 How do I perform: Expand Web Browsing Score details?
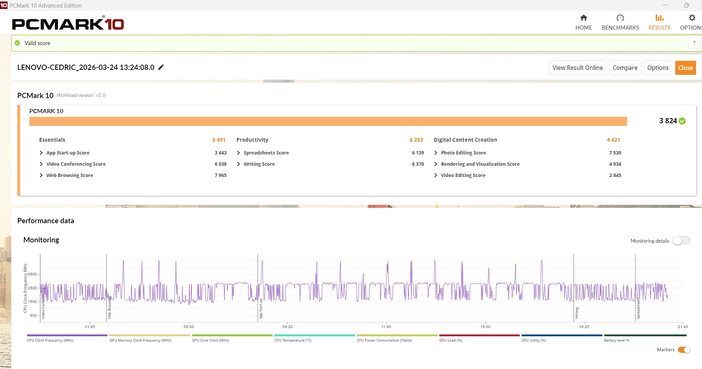(41, 175)
